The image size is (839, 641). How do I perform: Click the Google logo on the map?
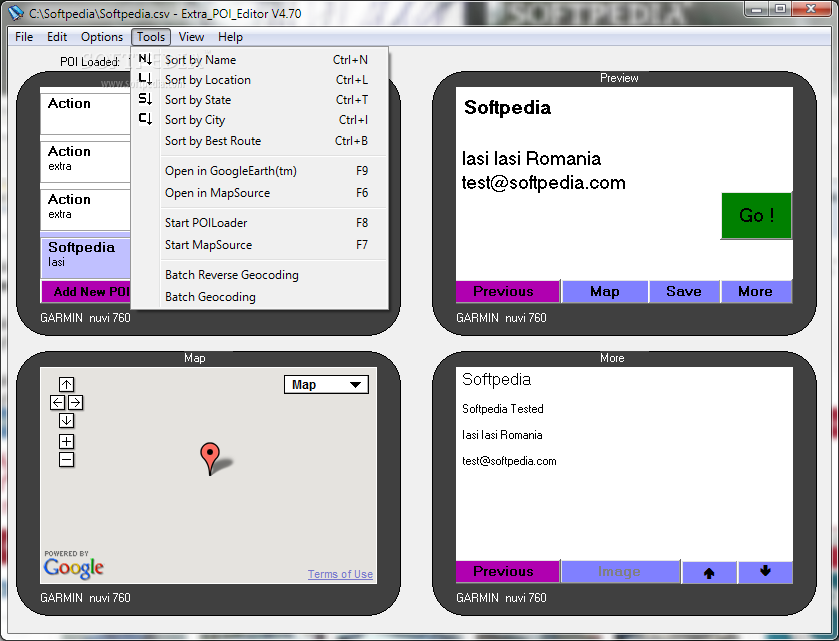74,568
